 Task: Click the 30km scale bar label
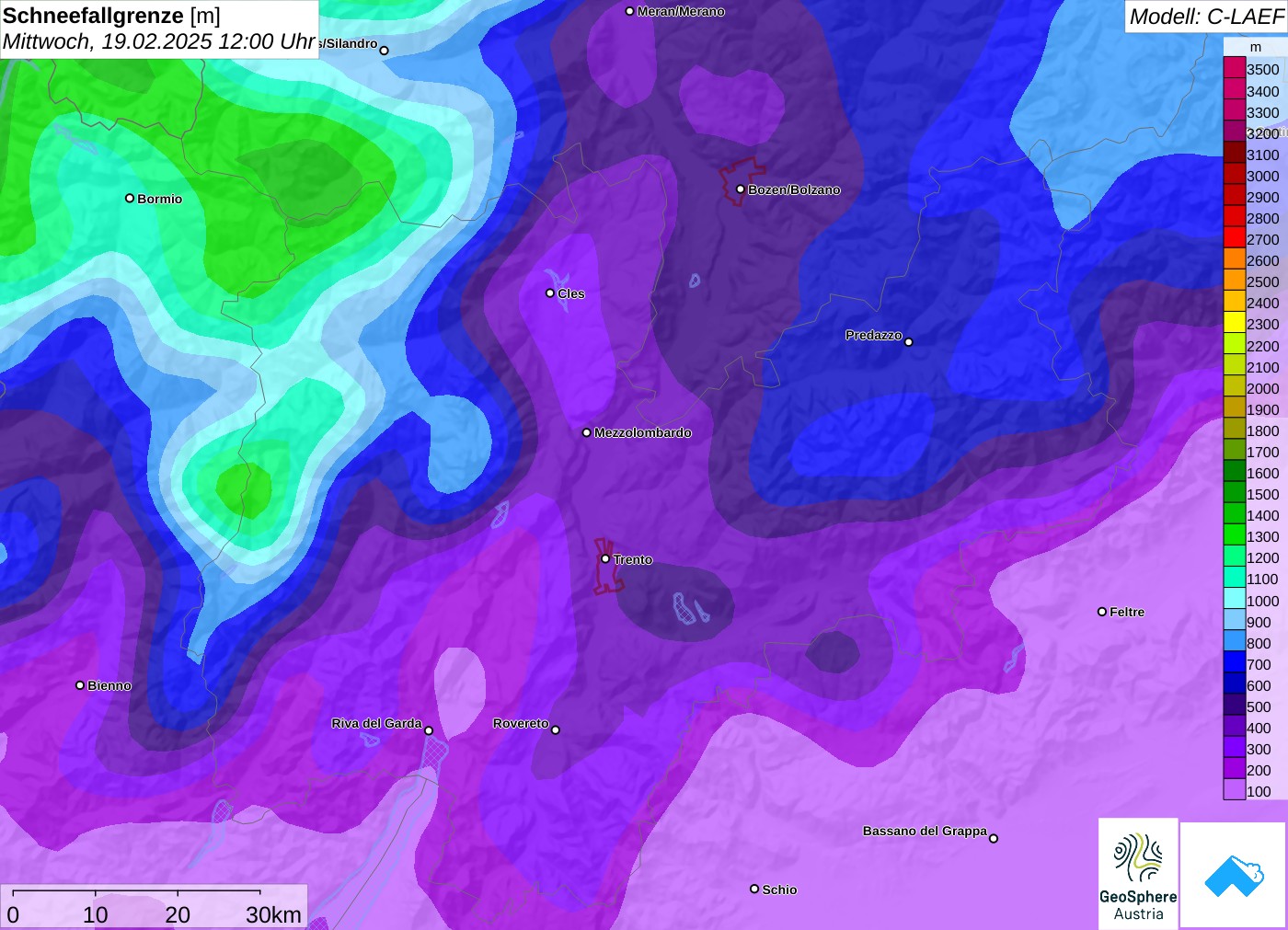click(x=273, y=914)
